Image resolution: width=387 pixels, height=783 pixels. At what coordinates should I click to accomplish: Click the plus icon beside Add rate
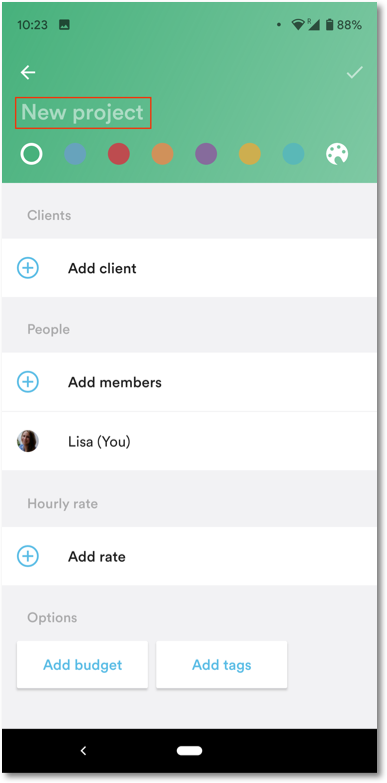[28, 556]
